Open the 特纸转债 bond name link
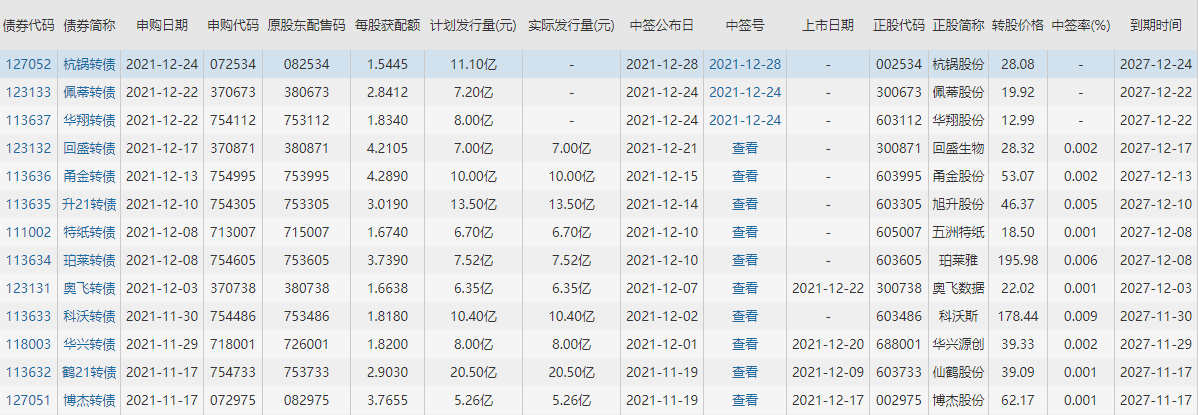The image size is (1198, 415). click(89, 232)
